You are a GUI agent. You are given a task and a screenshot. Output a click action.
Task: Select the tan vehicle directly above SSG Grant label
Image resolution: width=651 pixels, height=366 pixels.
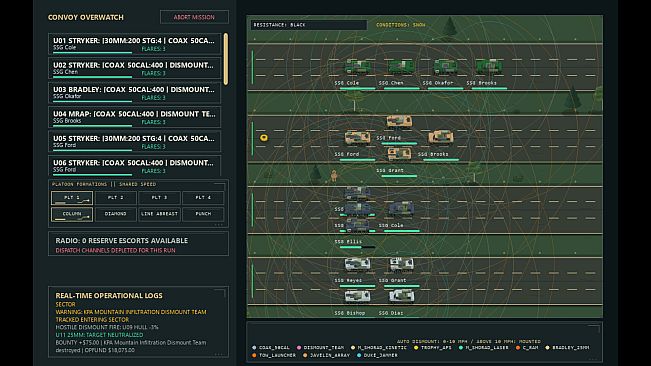tap(399, 154)
